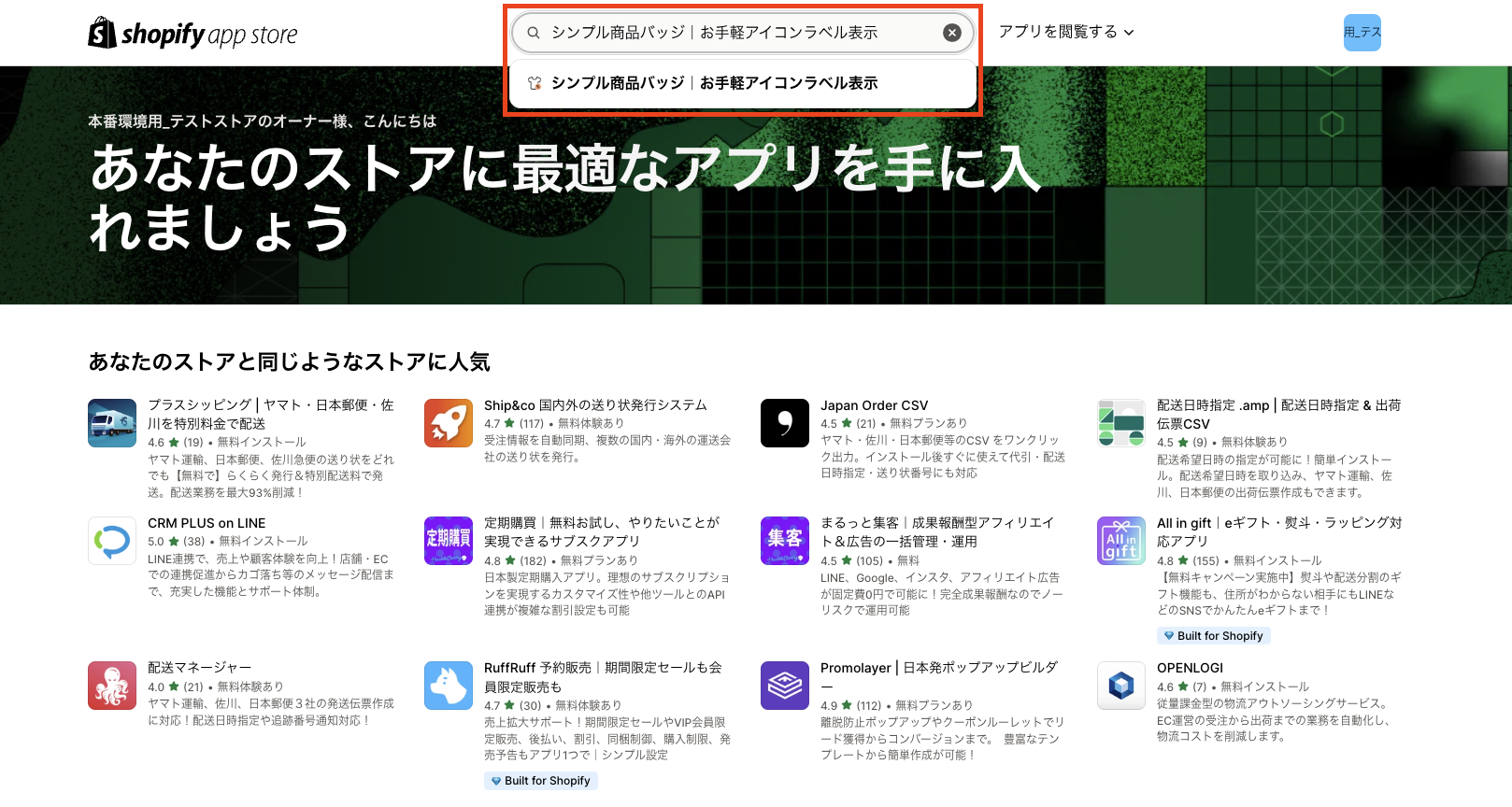The width and height of the screenshot is (1512, 807).
Task: Select the シンプル商品バッジ search suggestion
Action: tap(714, 83)
